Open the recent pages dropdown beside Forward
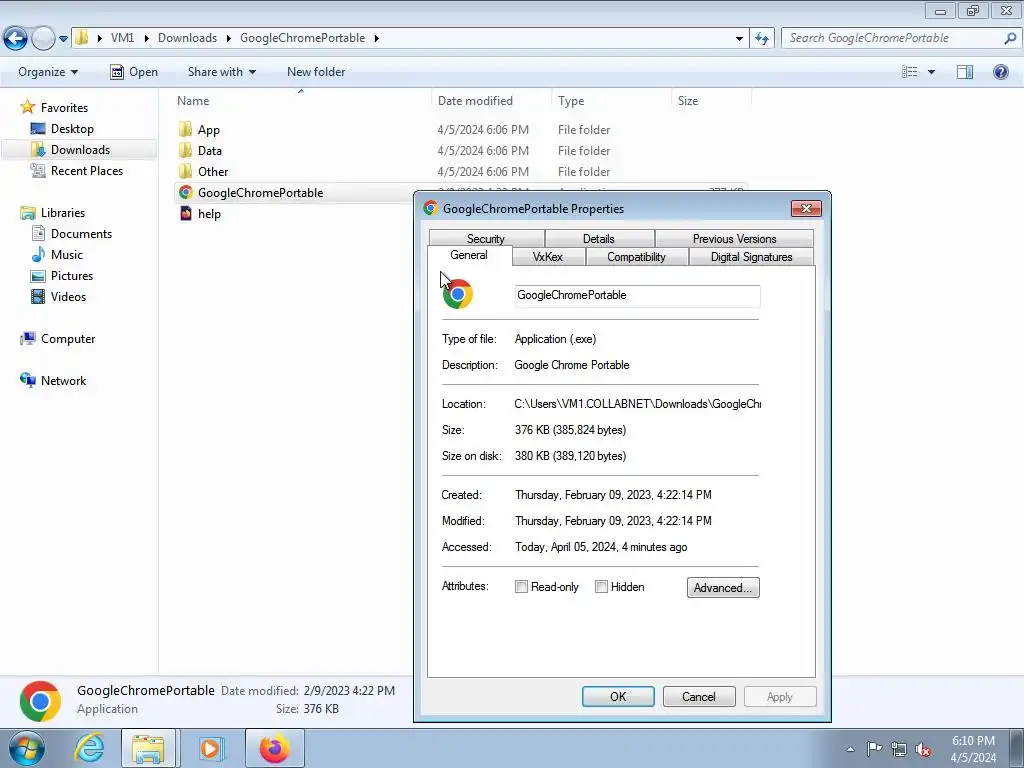The image size is (1024, 768). coord(63,39)
